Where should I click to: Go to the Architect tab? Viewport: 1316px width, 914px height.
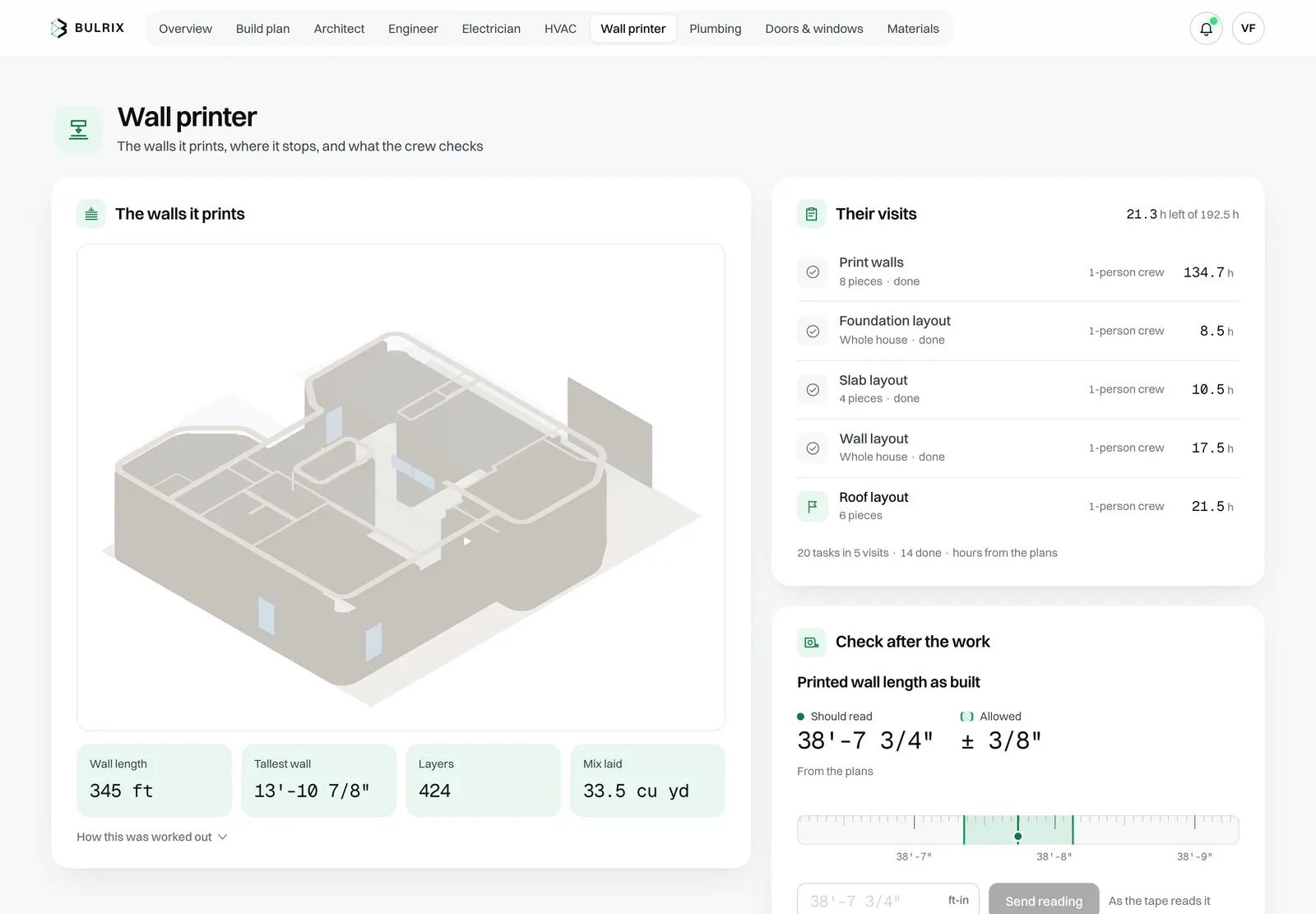coord(339,29)
